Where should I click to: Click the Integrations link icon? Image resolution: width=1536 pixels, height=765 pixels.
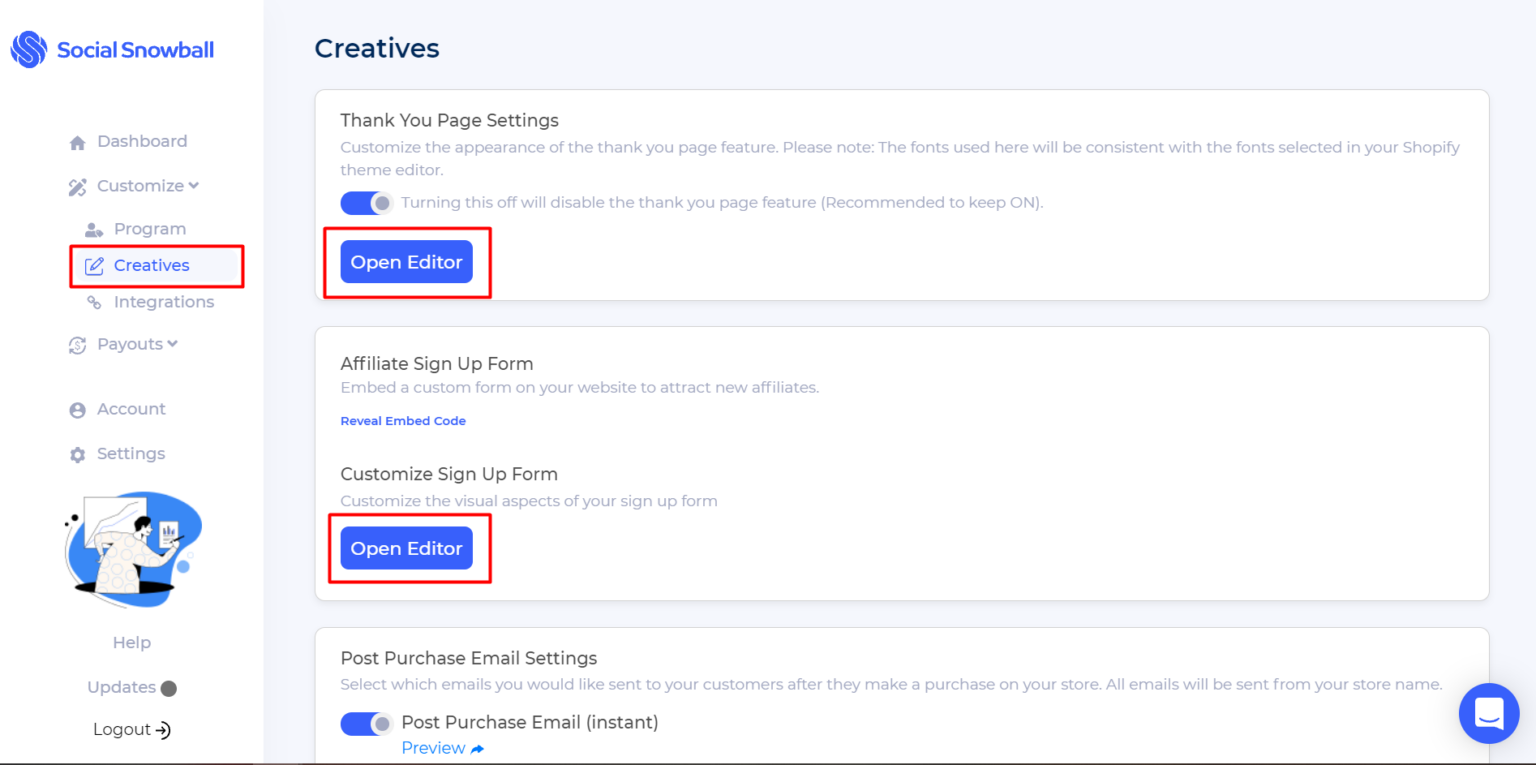(x=95, y=301)
